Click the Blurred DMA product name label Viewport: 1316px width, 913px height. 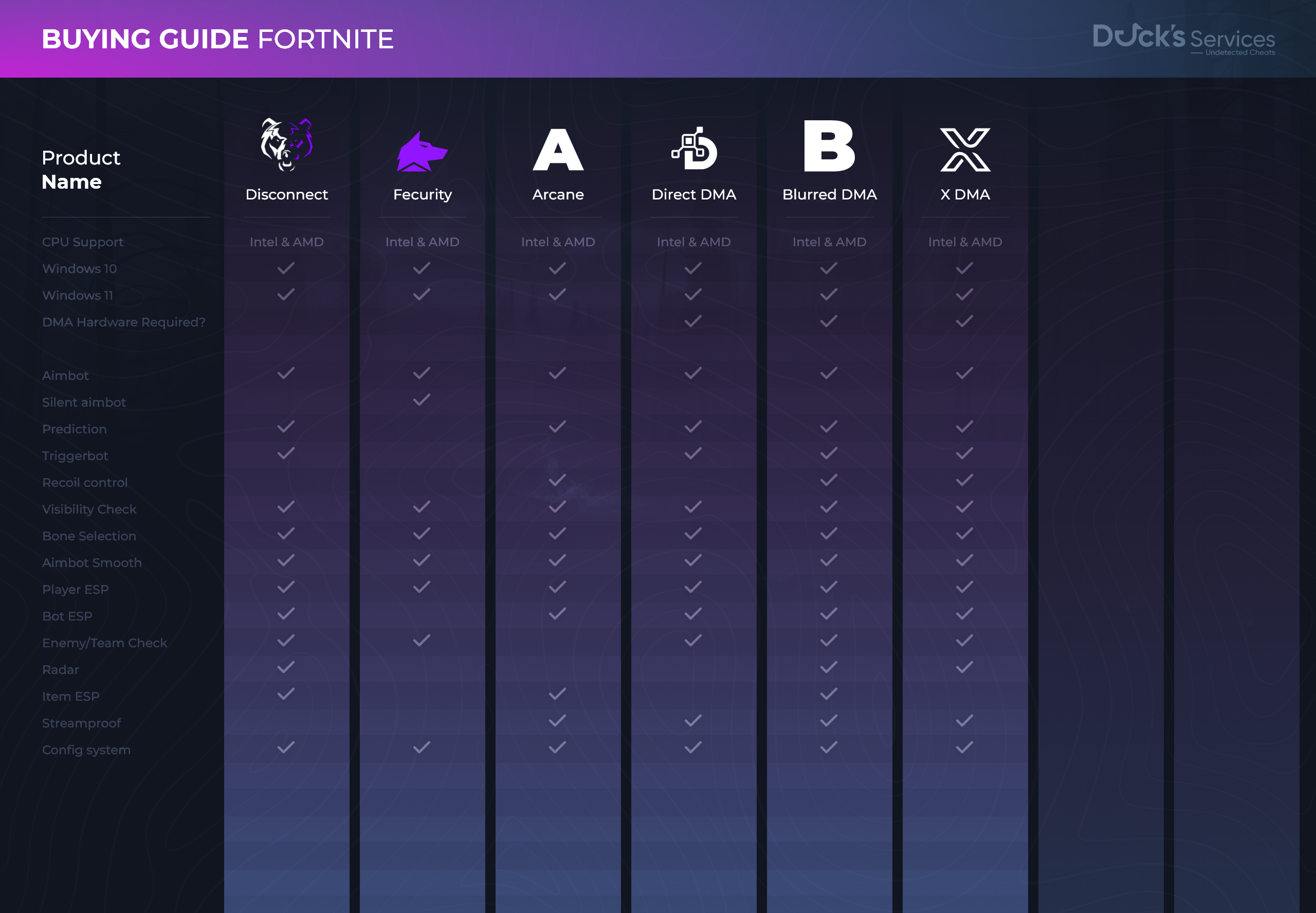click(x=829, y=194)
